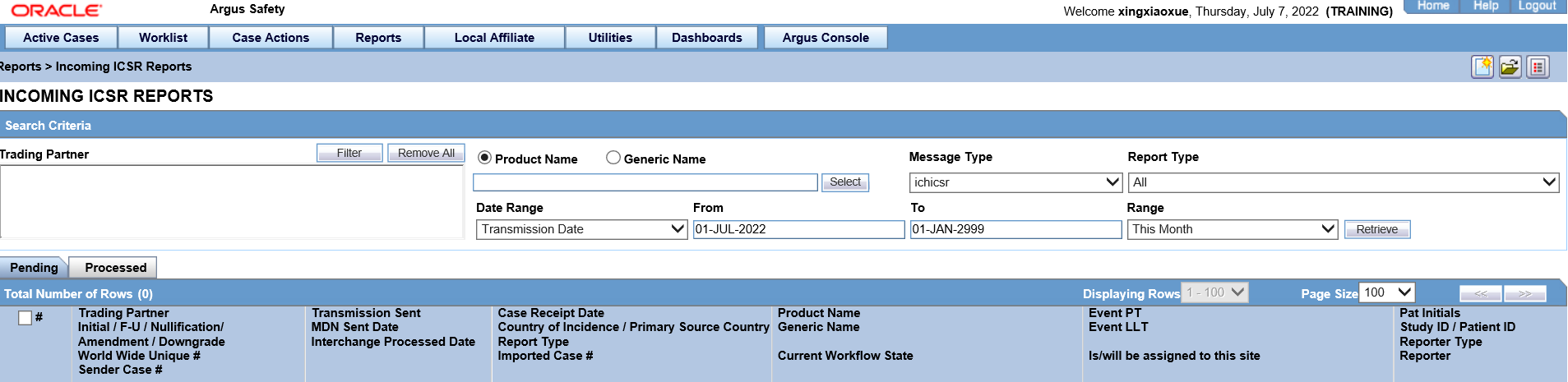Choose the Generic Name radio option
The image size is (1568, 382).
613,158
